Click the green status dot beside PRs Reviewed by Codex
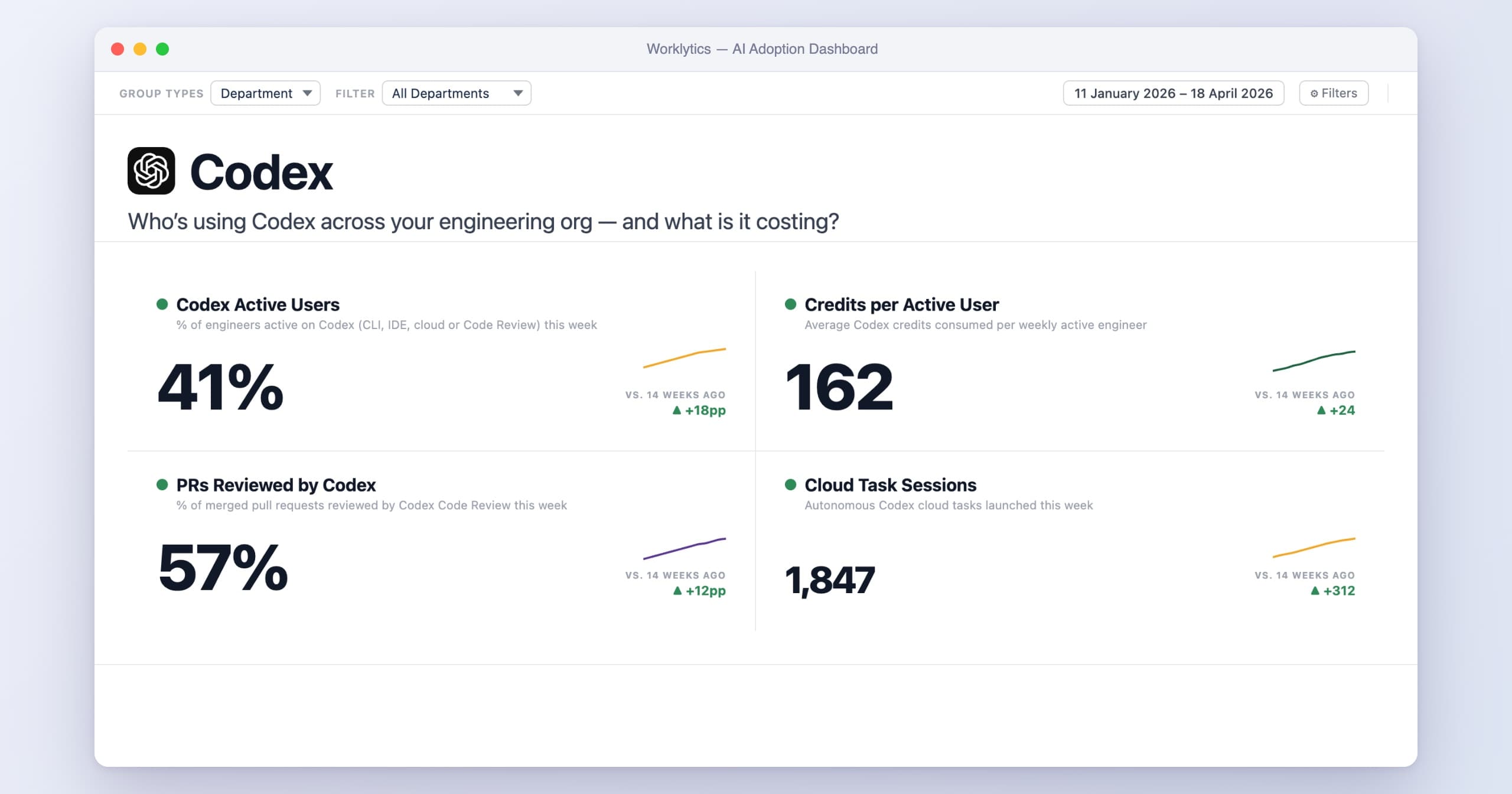This screenshot has height=794, width=1512. pos(162,485)
